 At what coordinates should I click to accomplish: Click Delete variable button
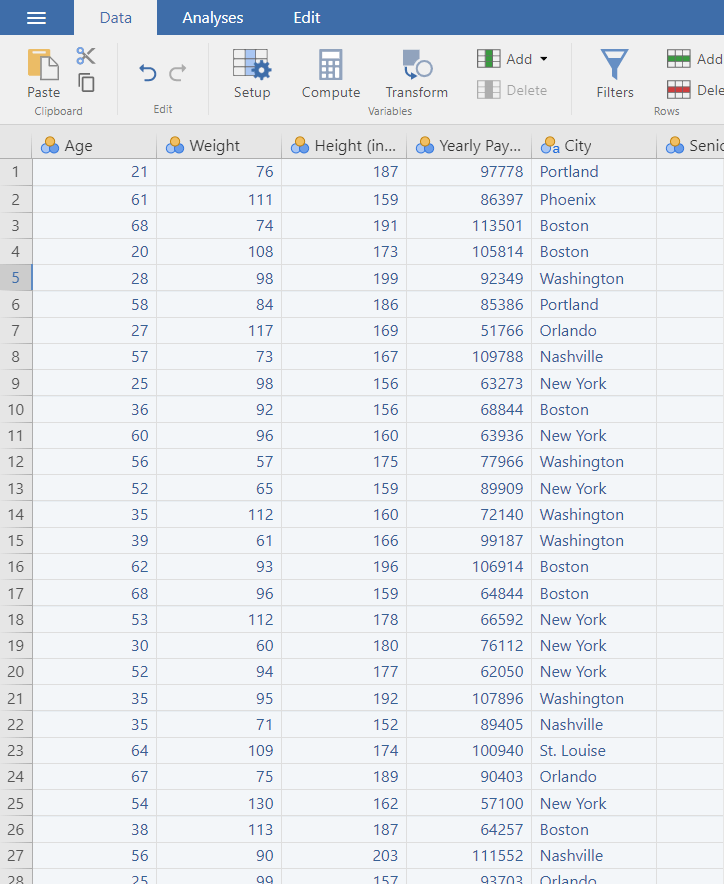(512, 90)
